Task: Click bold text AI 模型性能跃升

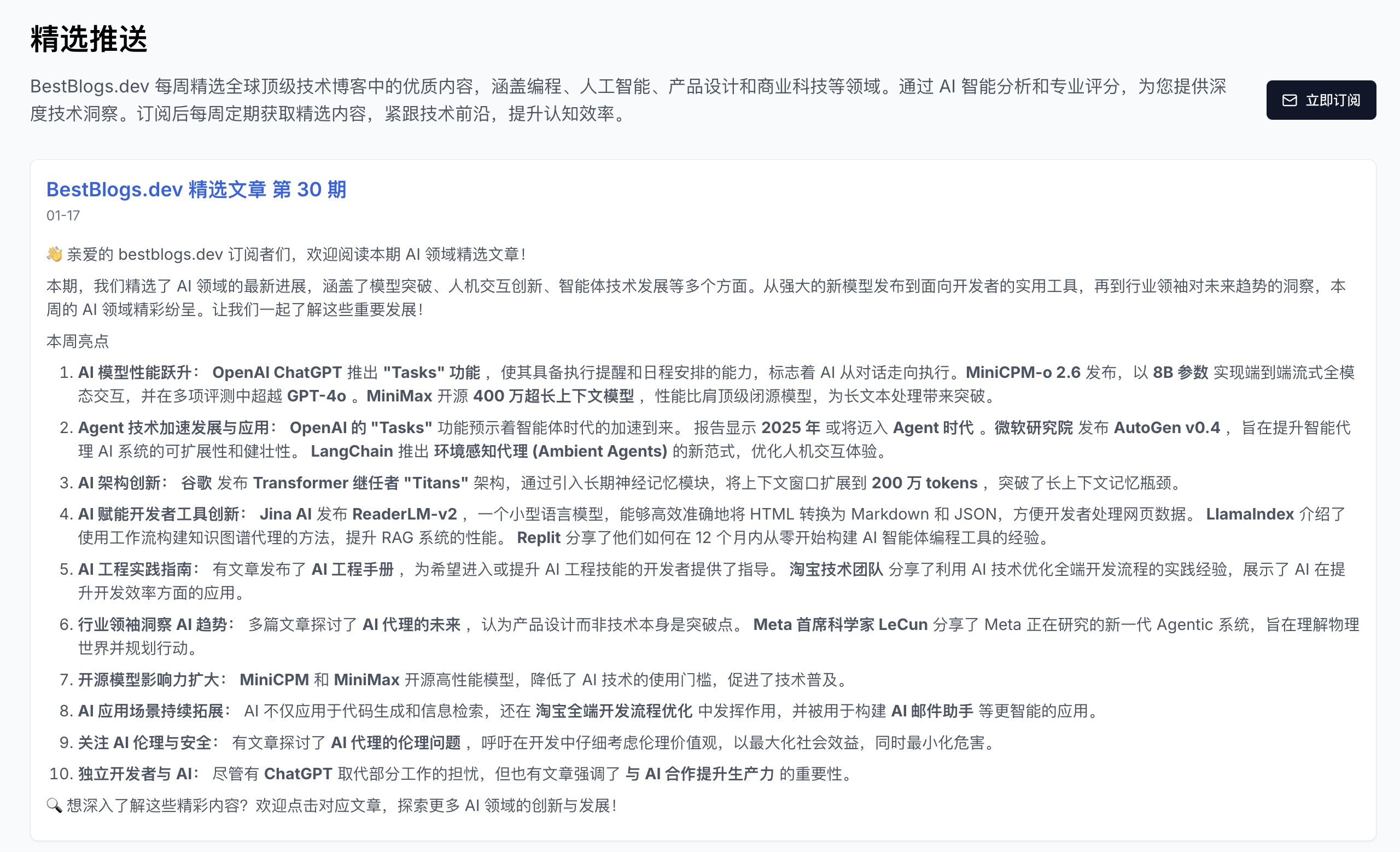Action: coord(135,372)
